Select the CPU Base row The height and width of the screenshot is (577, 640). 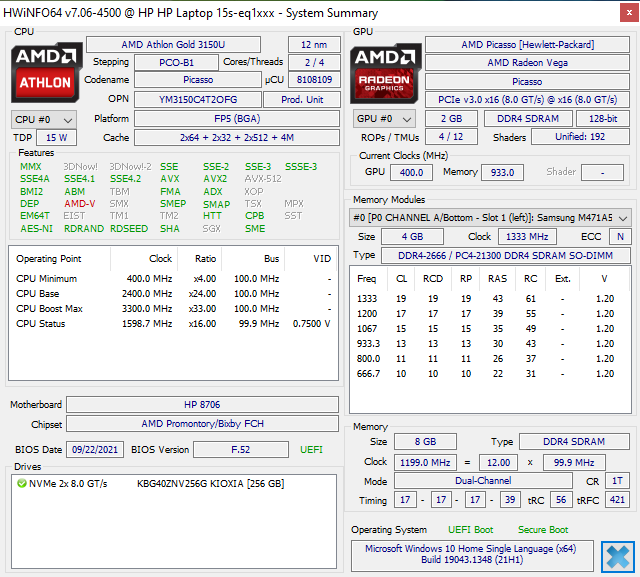(x=173, y=294)
